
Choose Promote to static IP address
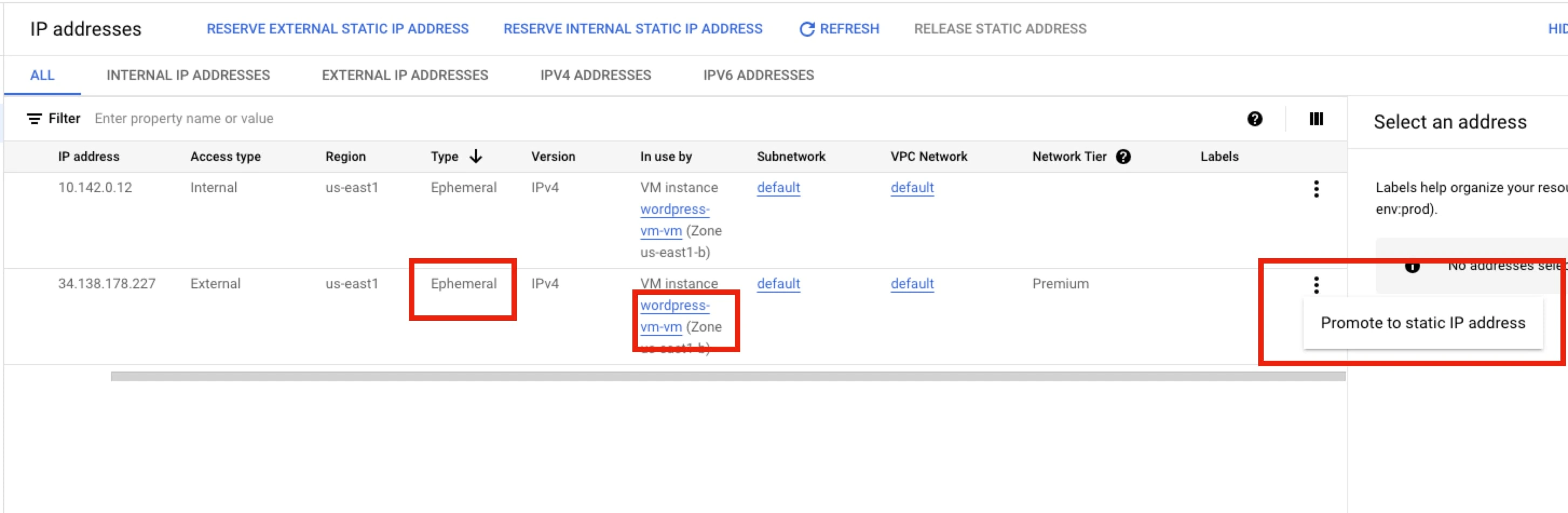click(1422, 323)
